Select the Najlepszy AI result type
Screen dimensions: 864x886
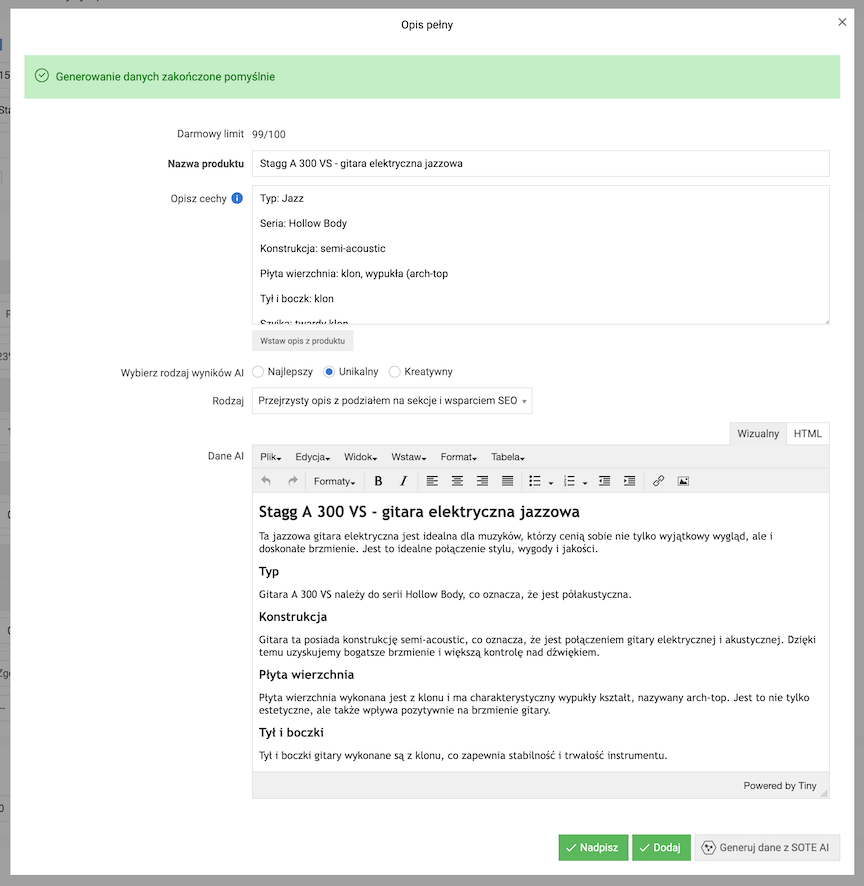258,372
